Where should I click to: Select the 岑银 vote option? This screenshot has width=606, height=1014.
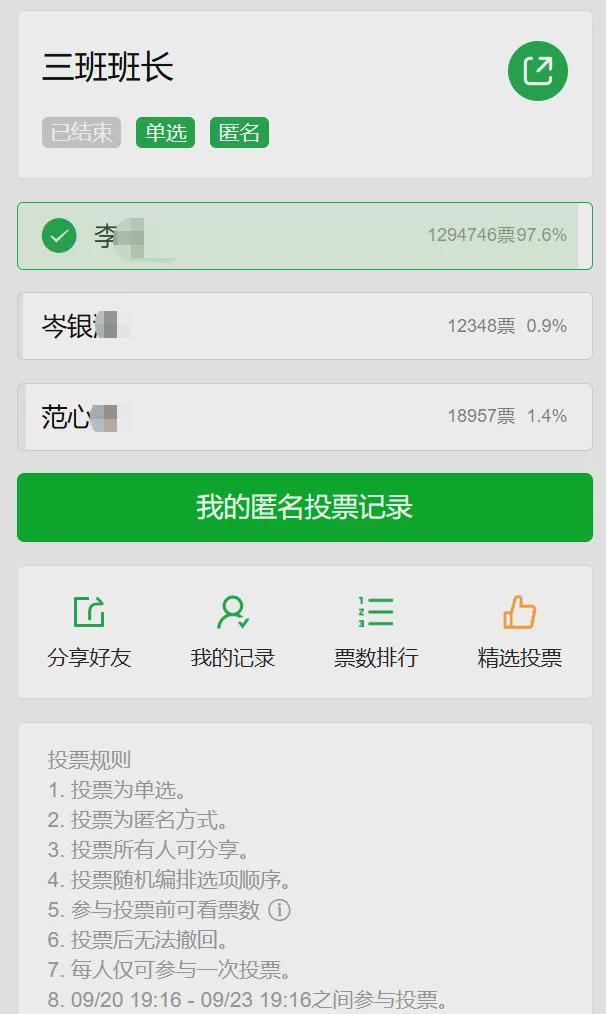tap(305, 326)
